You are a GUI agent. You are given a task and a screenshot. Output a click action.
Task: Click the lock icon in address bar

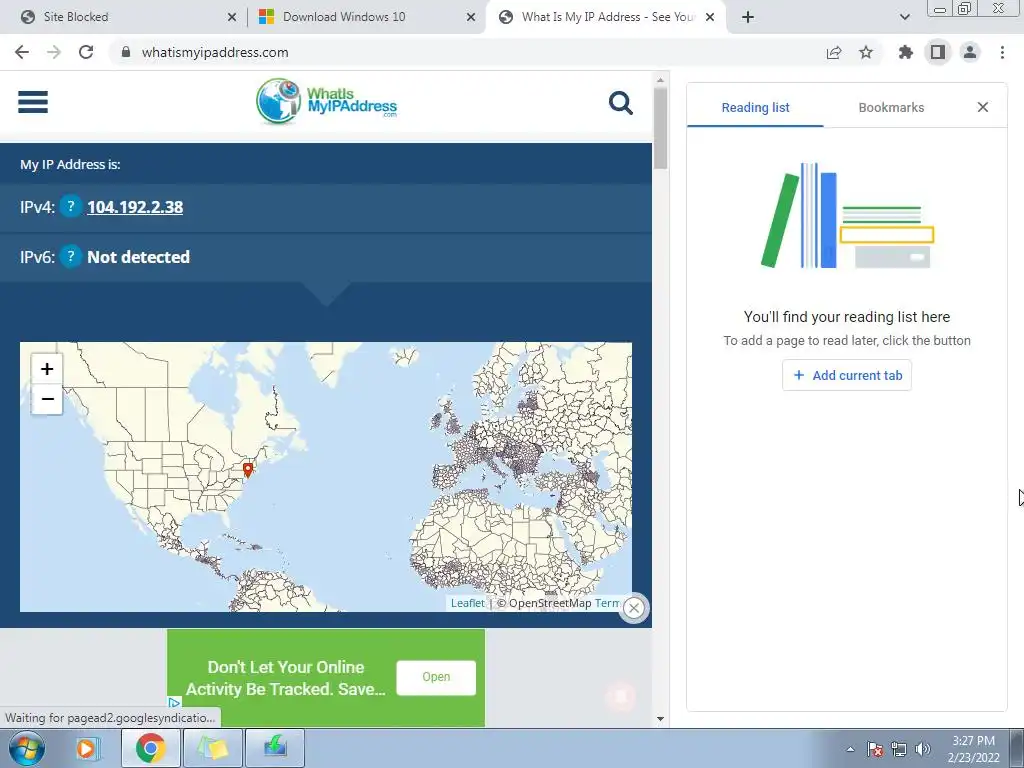[126, 52]
